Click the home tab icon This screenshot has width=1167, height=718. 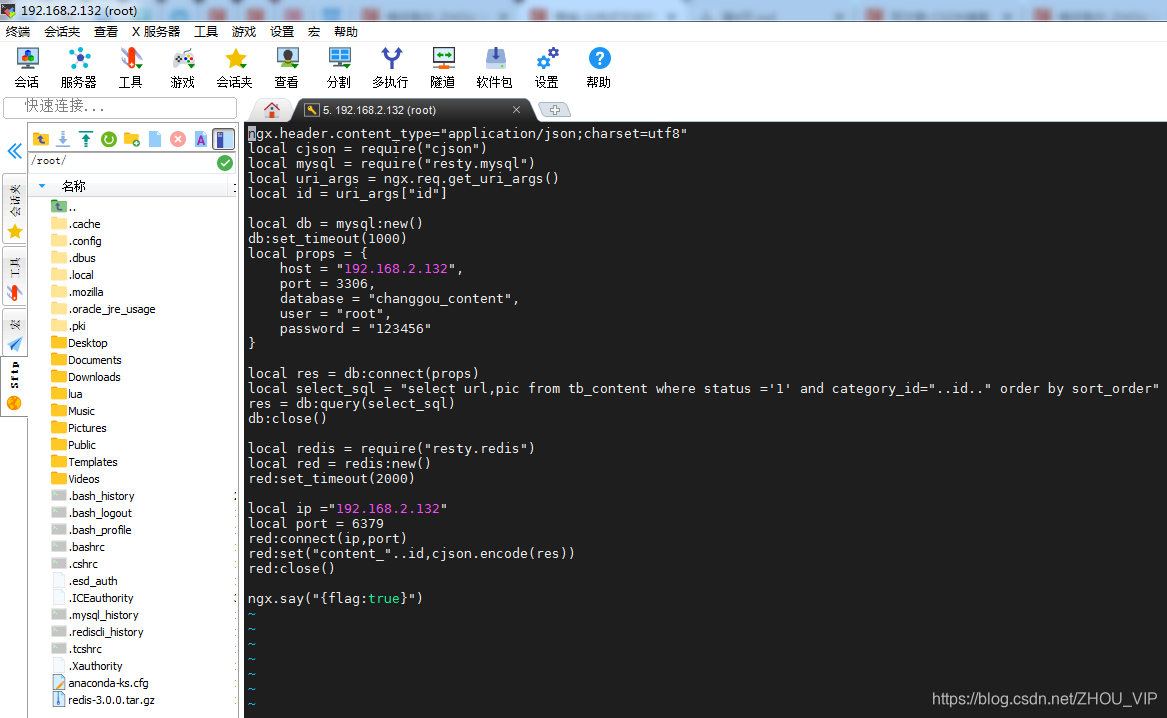[x=272, y=110]
